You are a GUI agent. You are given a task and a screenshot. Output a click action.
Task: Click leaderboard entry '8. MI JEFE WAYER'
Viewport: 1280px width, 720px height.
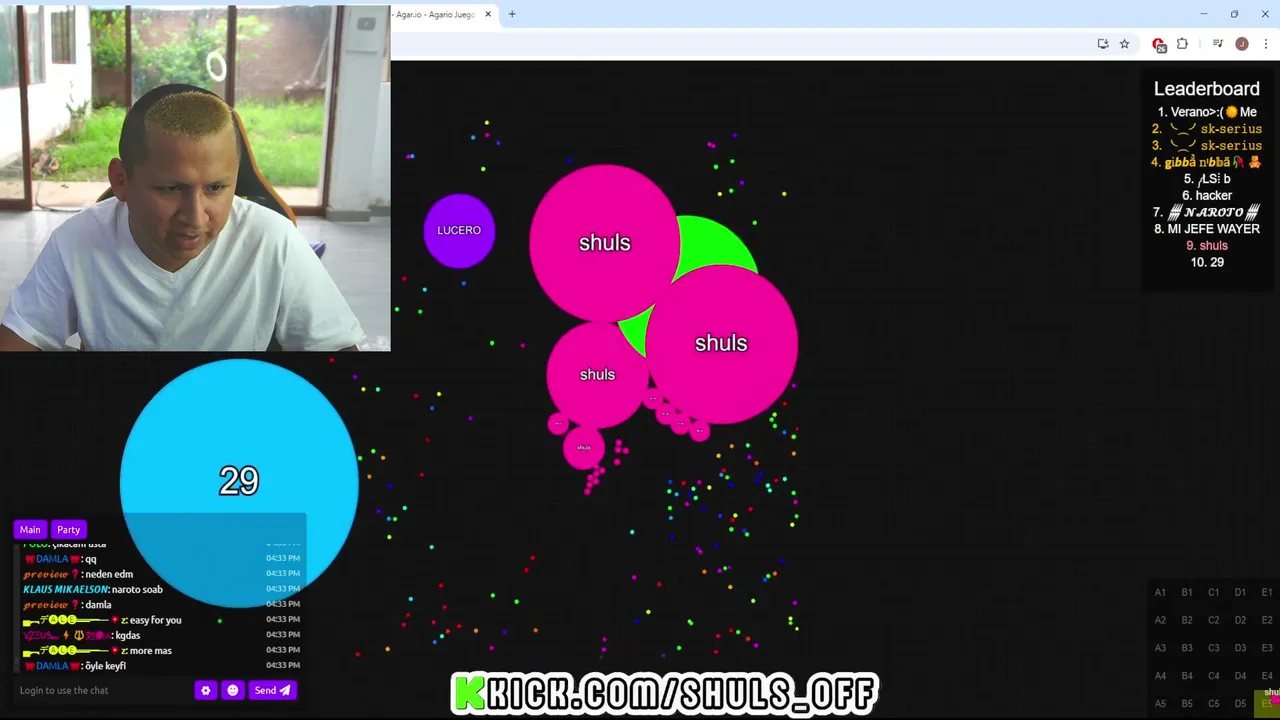[x=1207, y=229]
